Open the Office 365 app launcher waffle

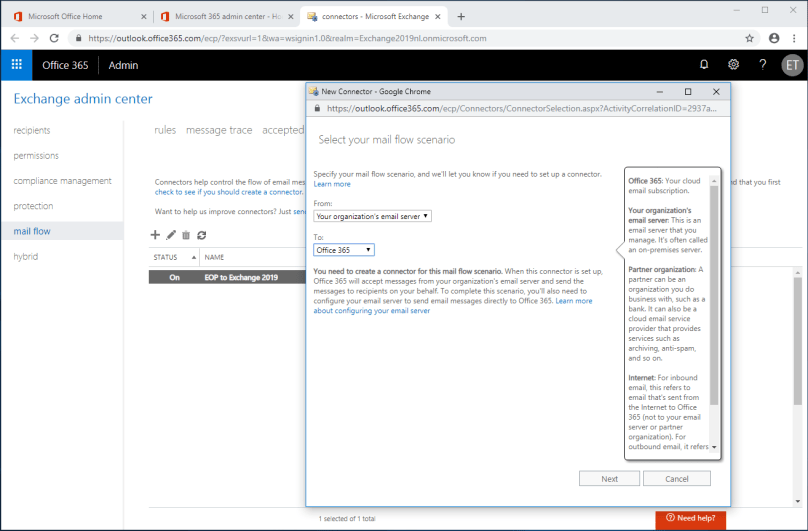coord(16,65)
